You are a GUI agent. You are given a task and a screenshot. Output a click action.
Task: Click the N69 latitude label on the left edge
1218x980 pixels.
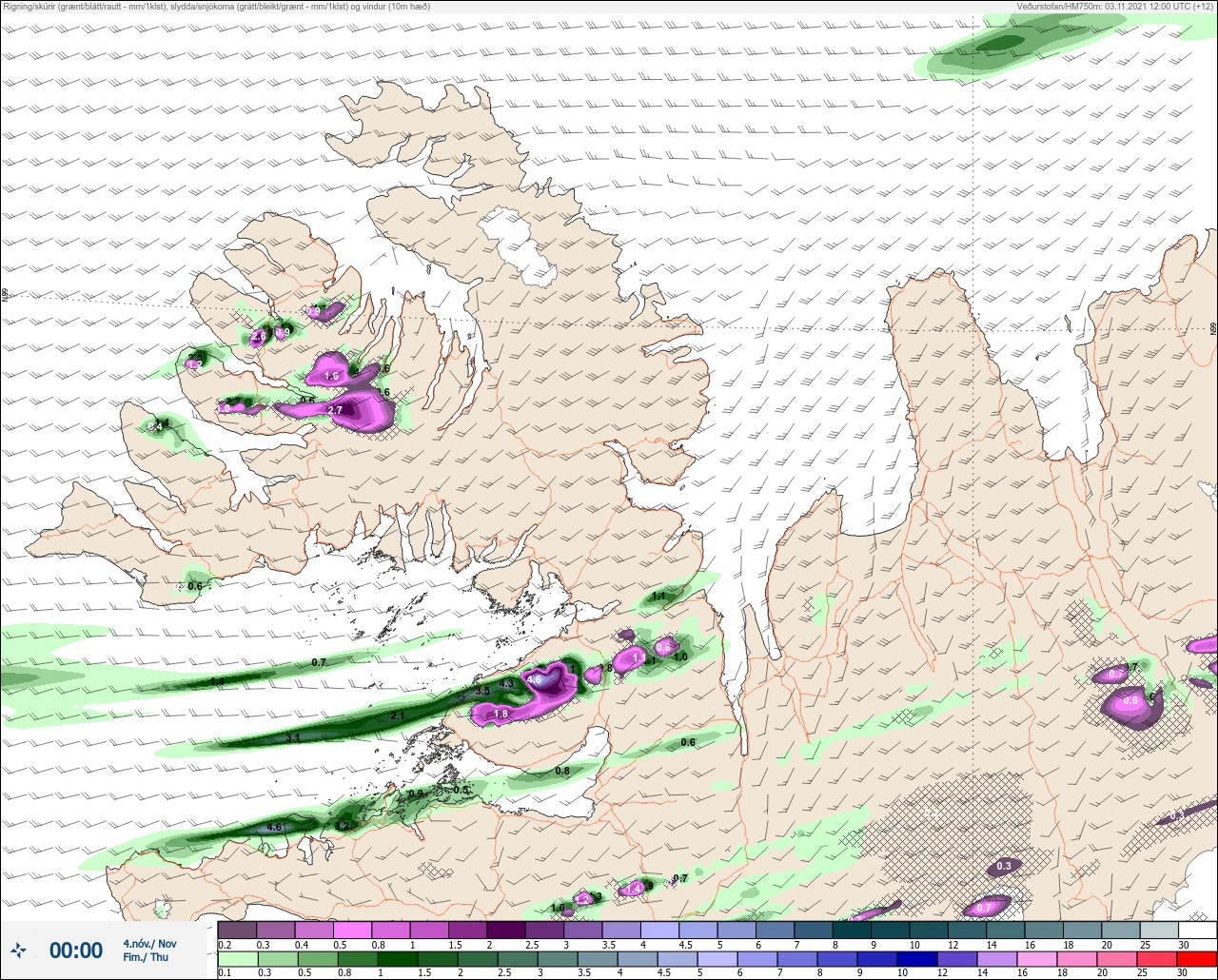tap(5, 297)
